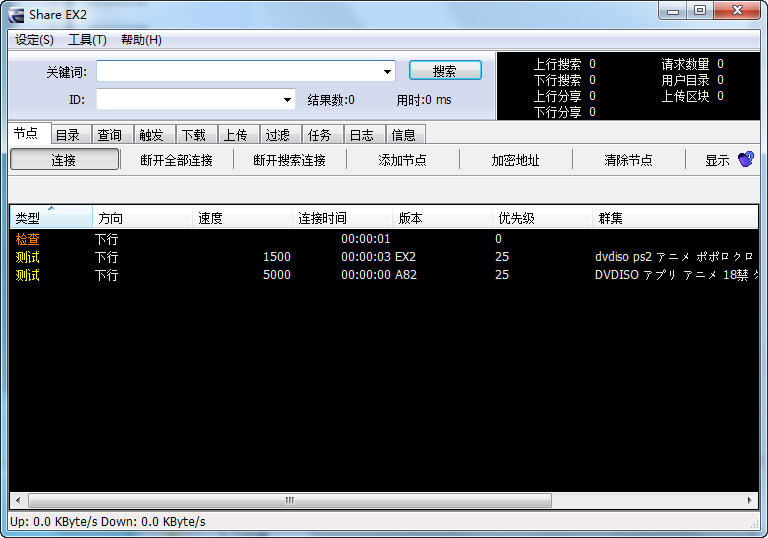
Task: Click 断开全部连接 to disconnect all
Action: (176, 160)
